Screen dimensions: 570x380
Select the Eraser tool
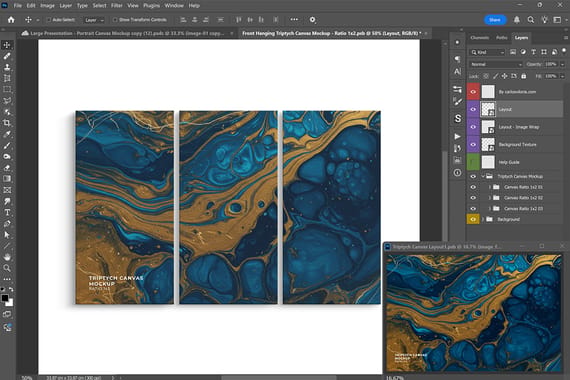coord(7,168)
